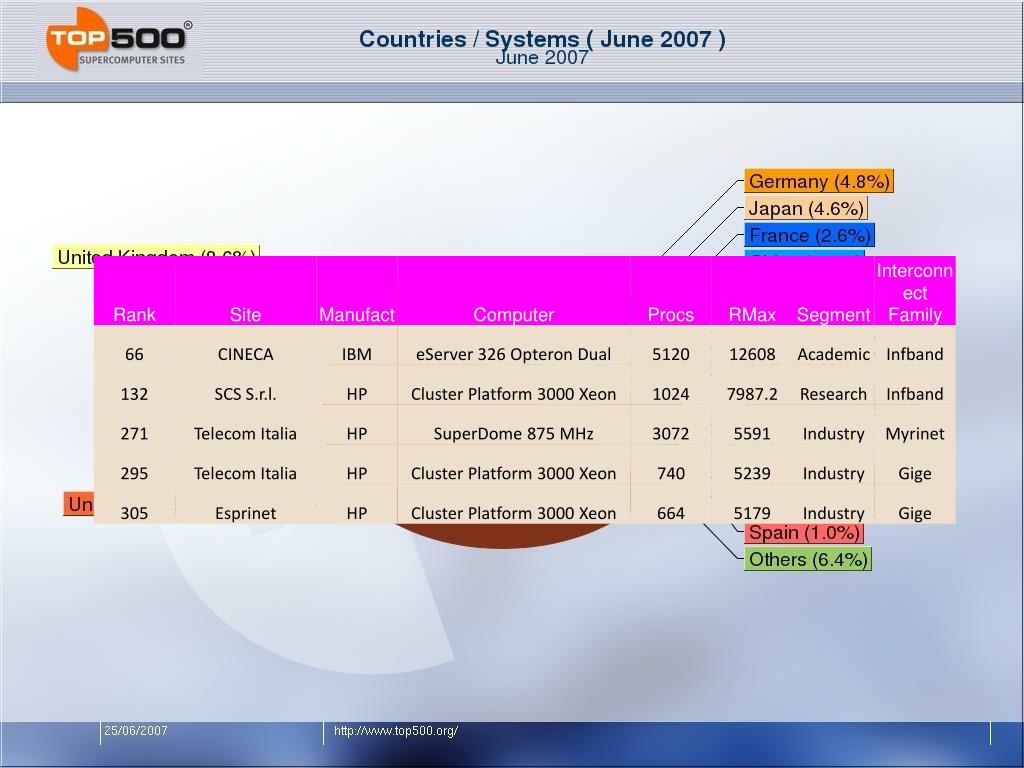Viewport: 1024px width, 768px height.
Task: Open the http://www.top500.org/ link
Action: (x=396, y=731)
